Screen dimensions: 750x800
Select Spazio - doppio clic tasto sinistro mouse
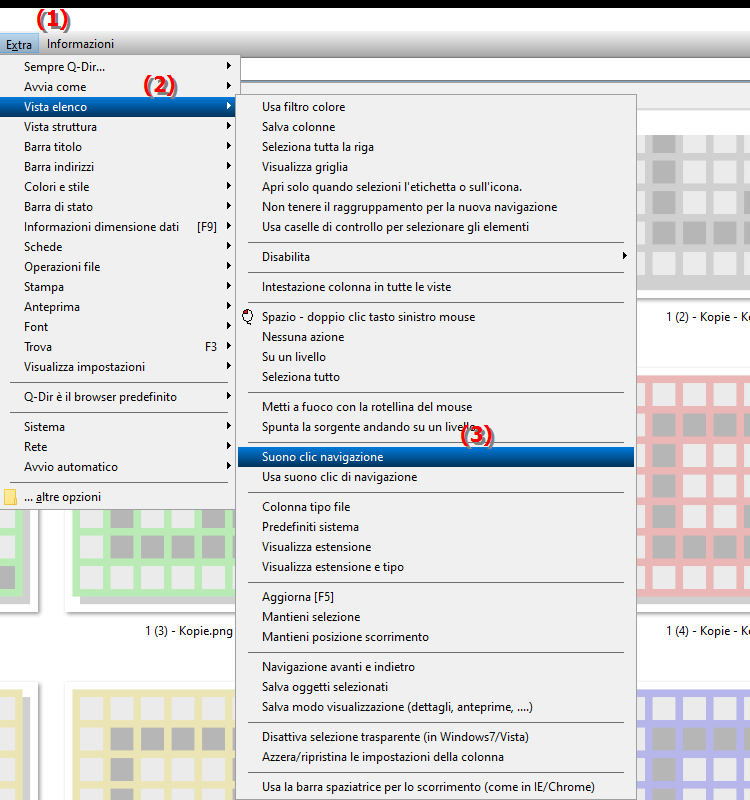pos(436,317)
